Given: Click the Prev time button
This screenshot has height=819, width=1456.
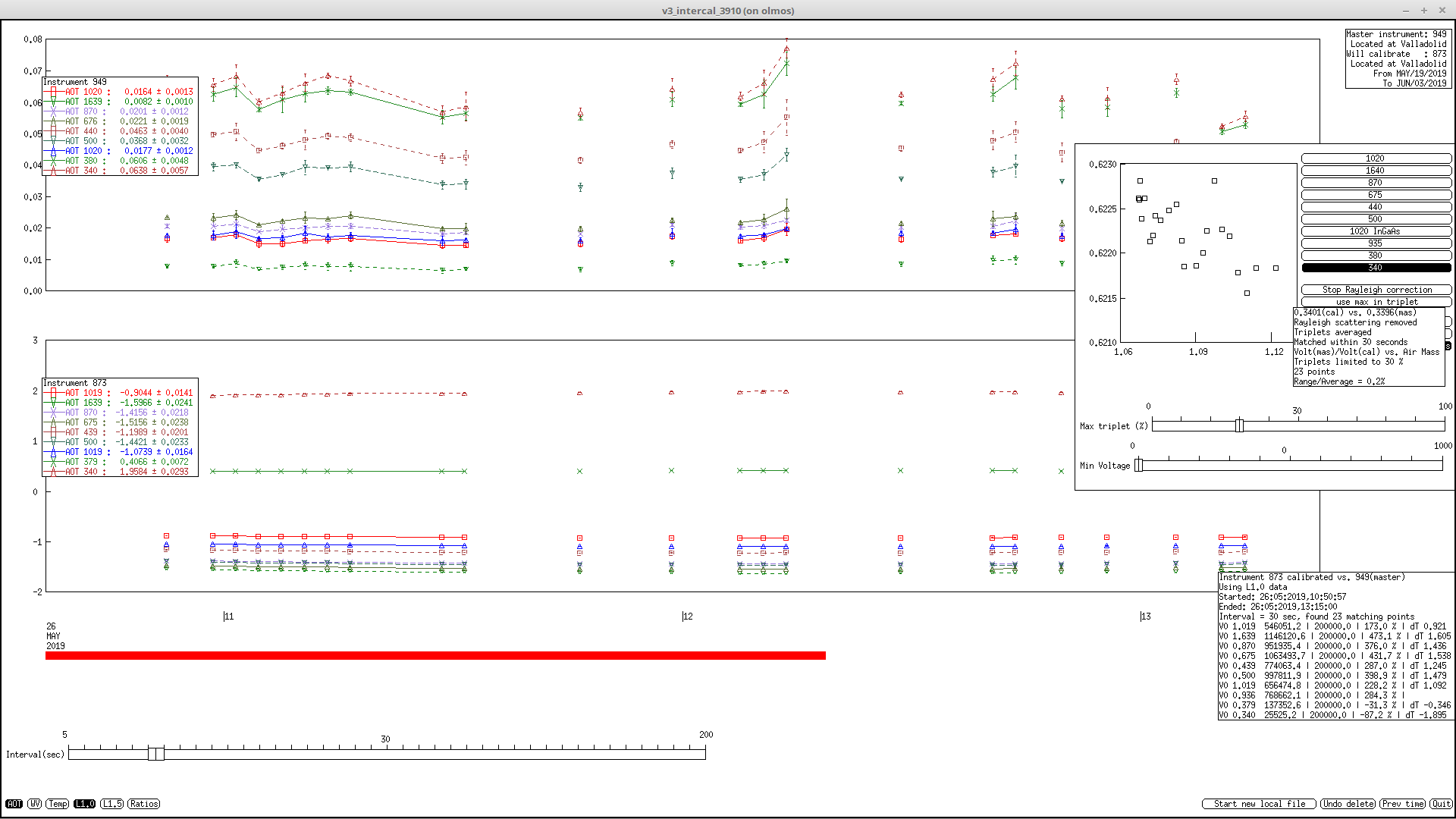Looking at the screenshot, I should (1403, 804).
